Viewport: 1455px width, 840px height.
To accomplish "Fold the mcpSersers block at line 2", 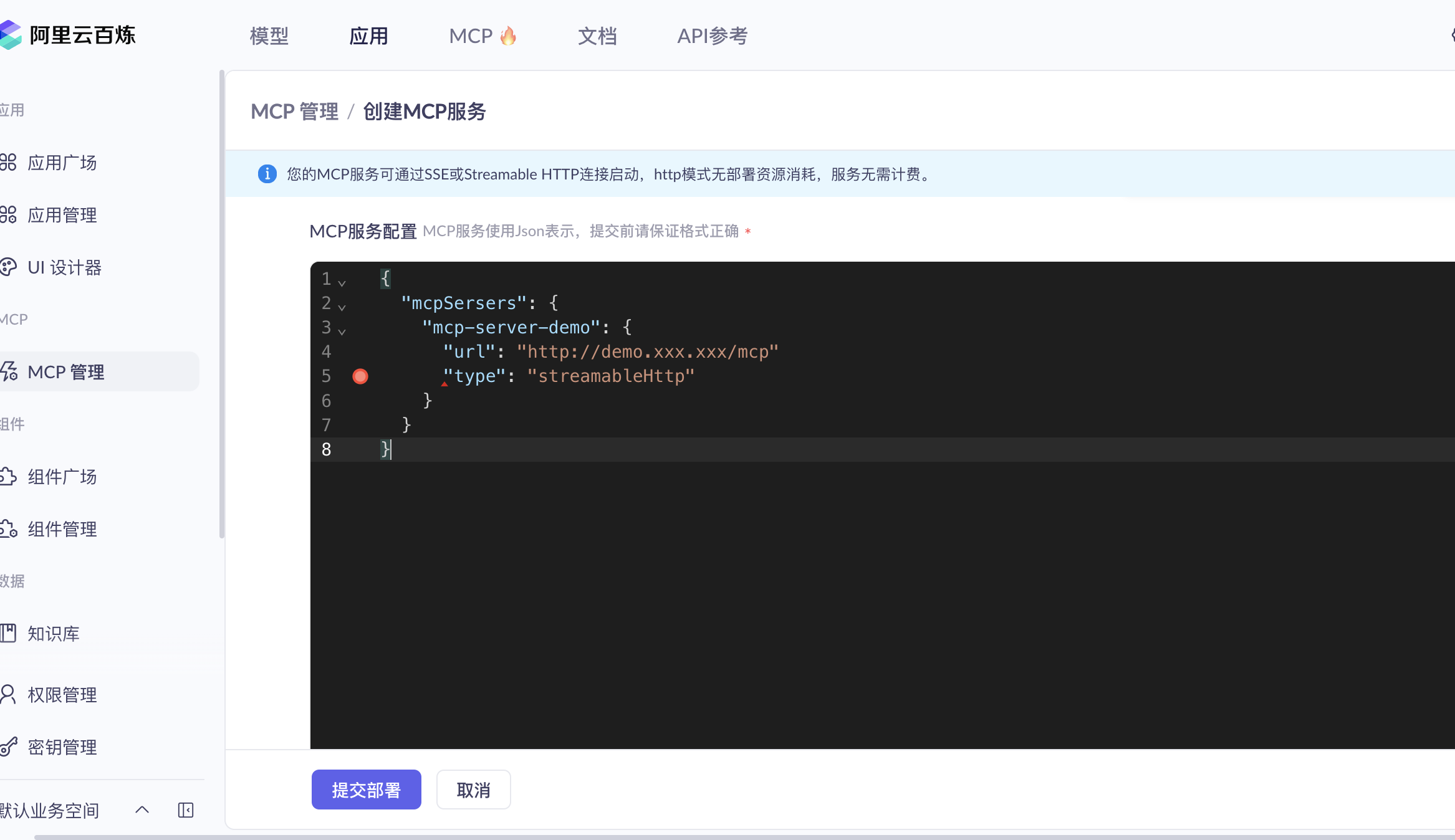I will tap(342, 307).
